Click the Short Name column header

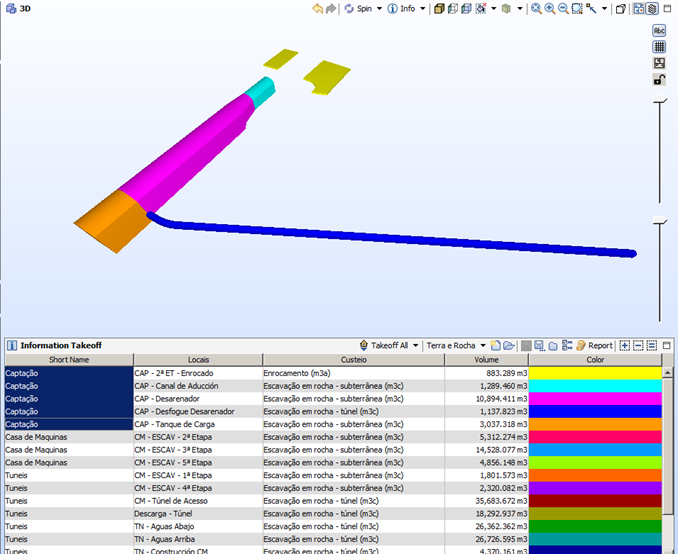(68, 360)
